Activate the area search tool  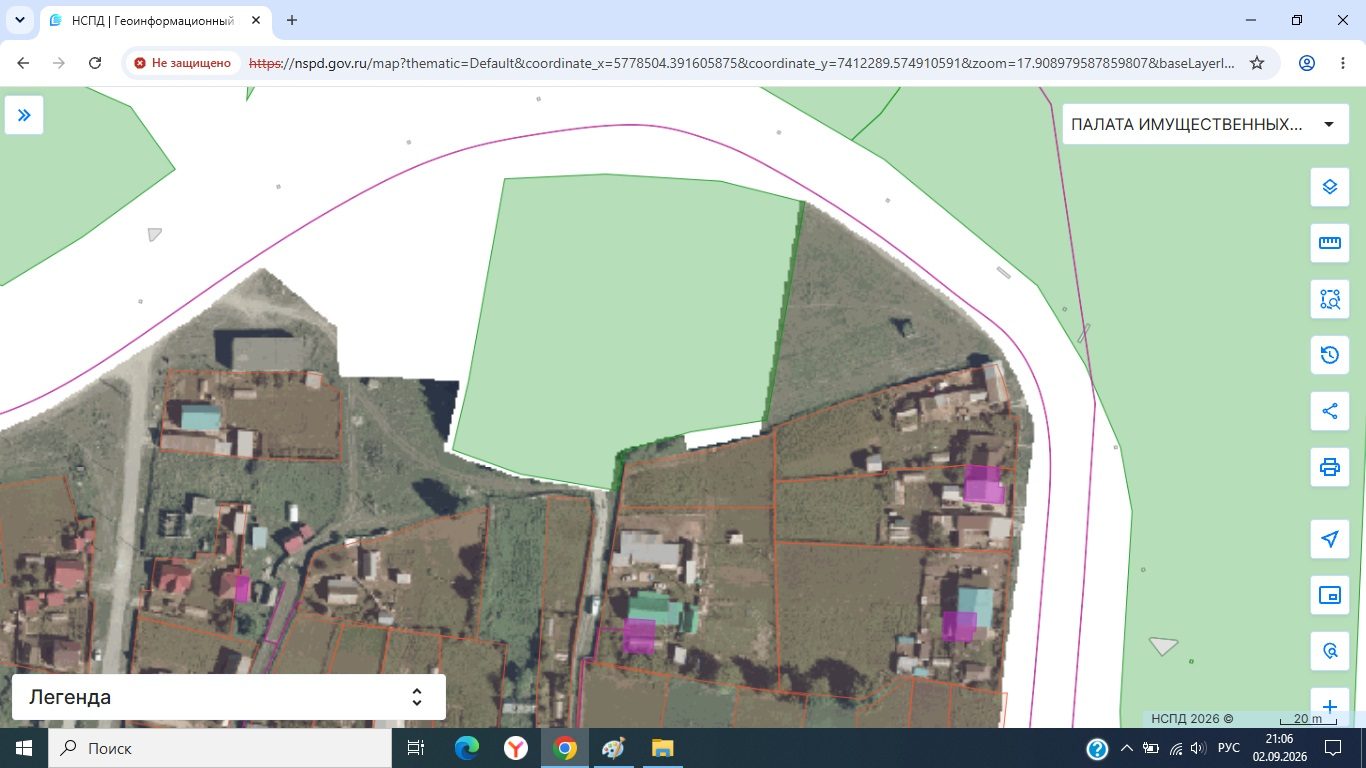(x=1329, y=299)
